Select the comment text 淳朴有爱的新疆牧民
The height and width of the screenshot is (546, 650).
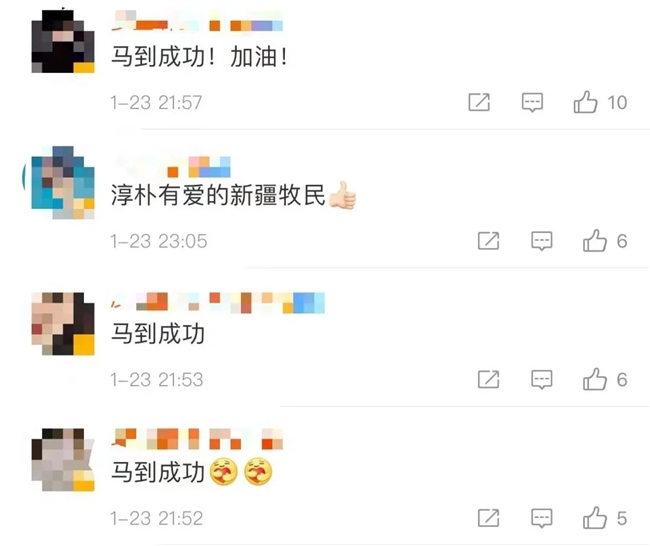218,194
